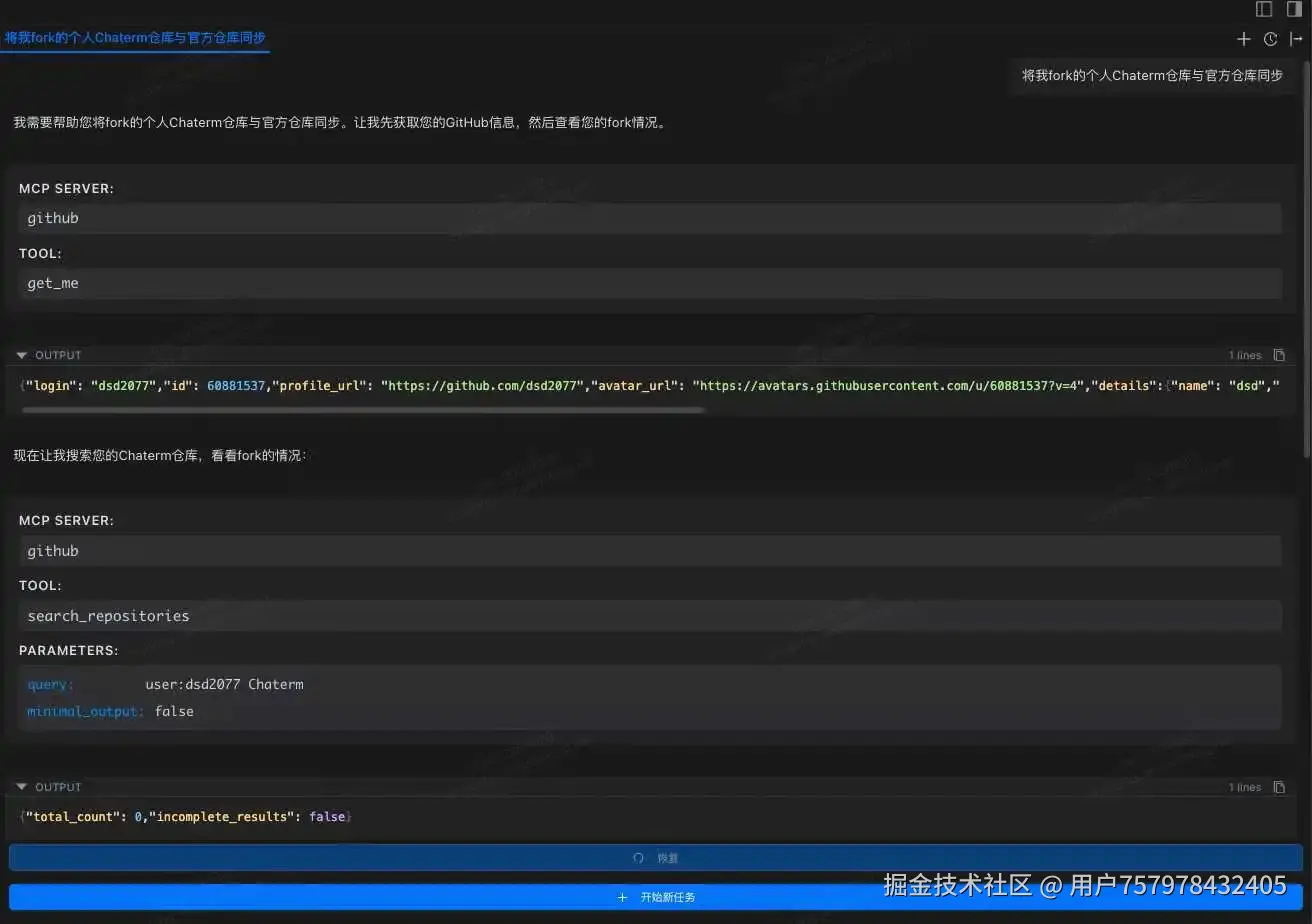Toggle the right sidebar layout icon
This screenshot has width=1312, height=924.
(x=1295, y=9)
